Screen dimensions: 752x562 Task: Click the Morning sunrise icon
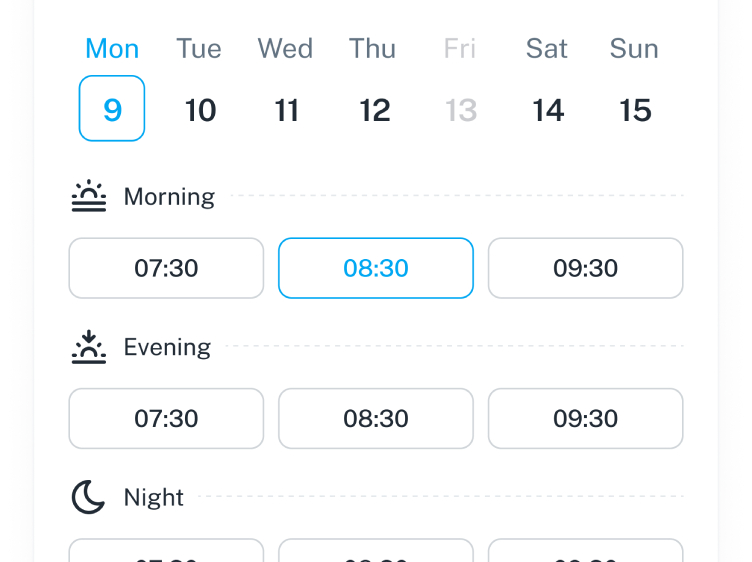89,196
